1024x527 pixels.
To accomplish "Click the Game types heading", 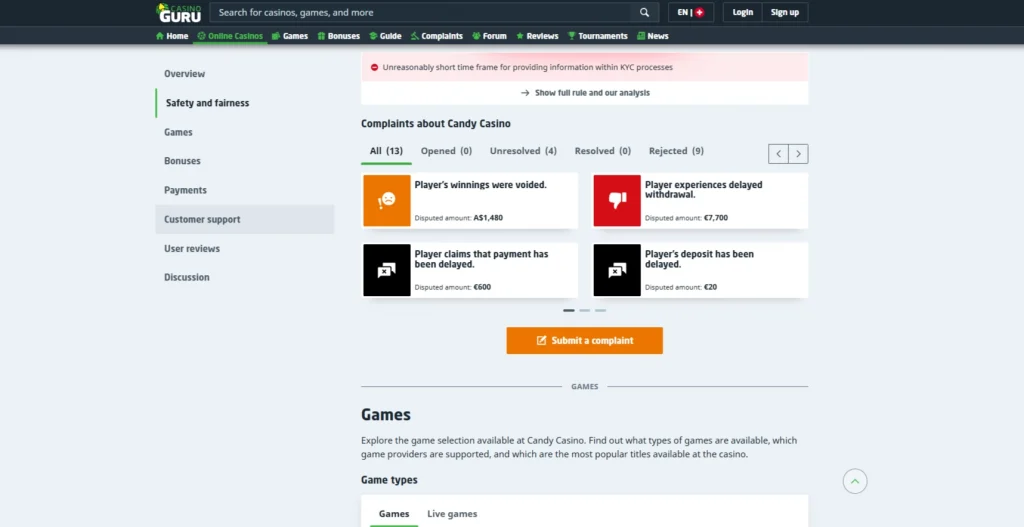I will click(x=389, y=480).
